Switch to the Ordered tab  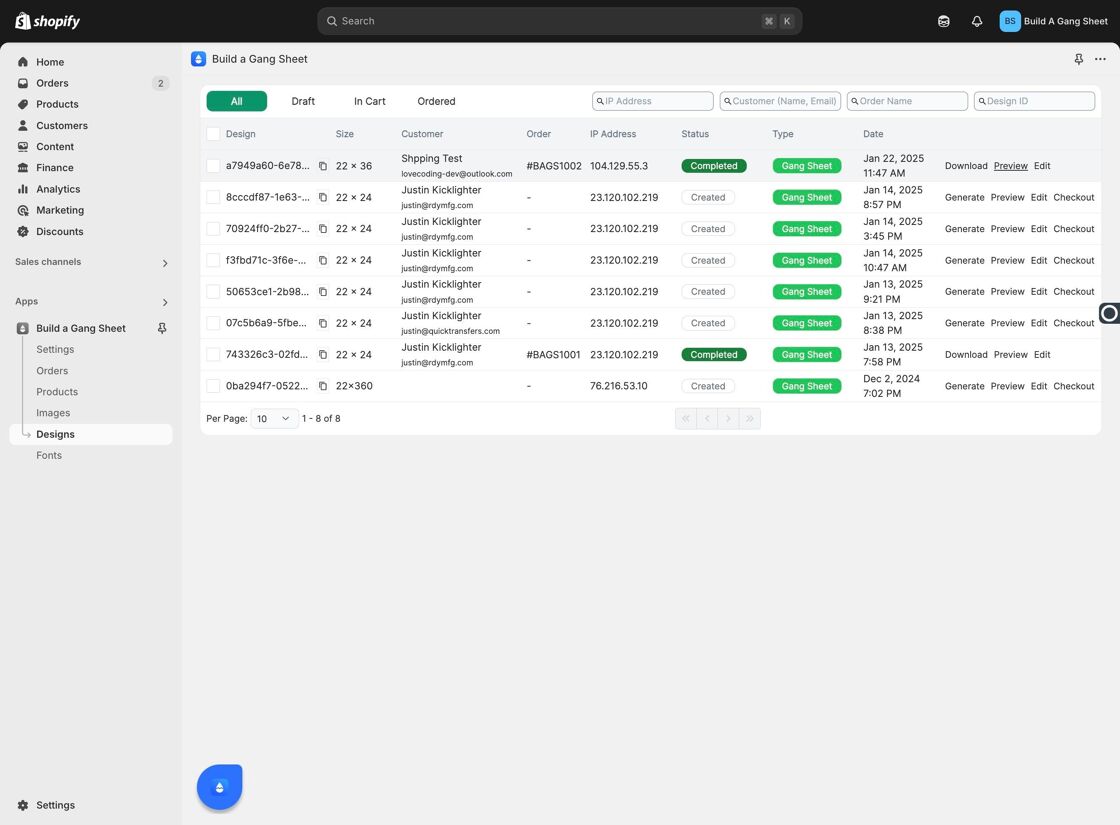click(436, 101)
